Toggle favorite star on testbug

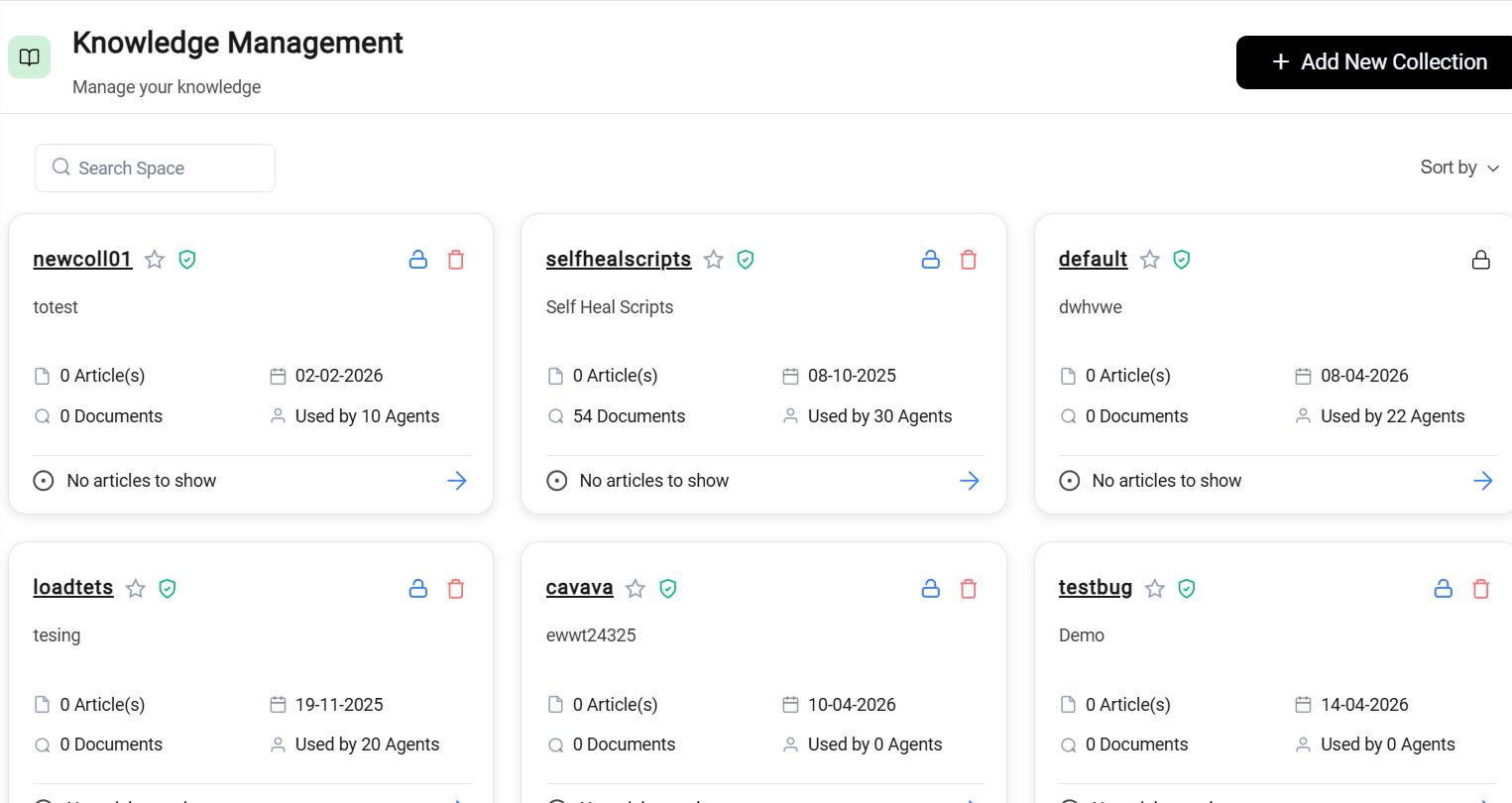pyautogui.click(x=1155, y=589)
